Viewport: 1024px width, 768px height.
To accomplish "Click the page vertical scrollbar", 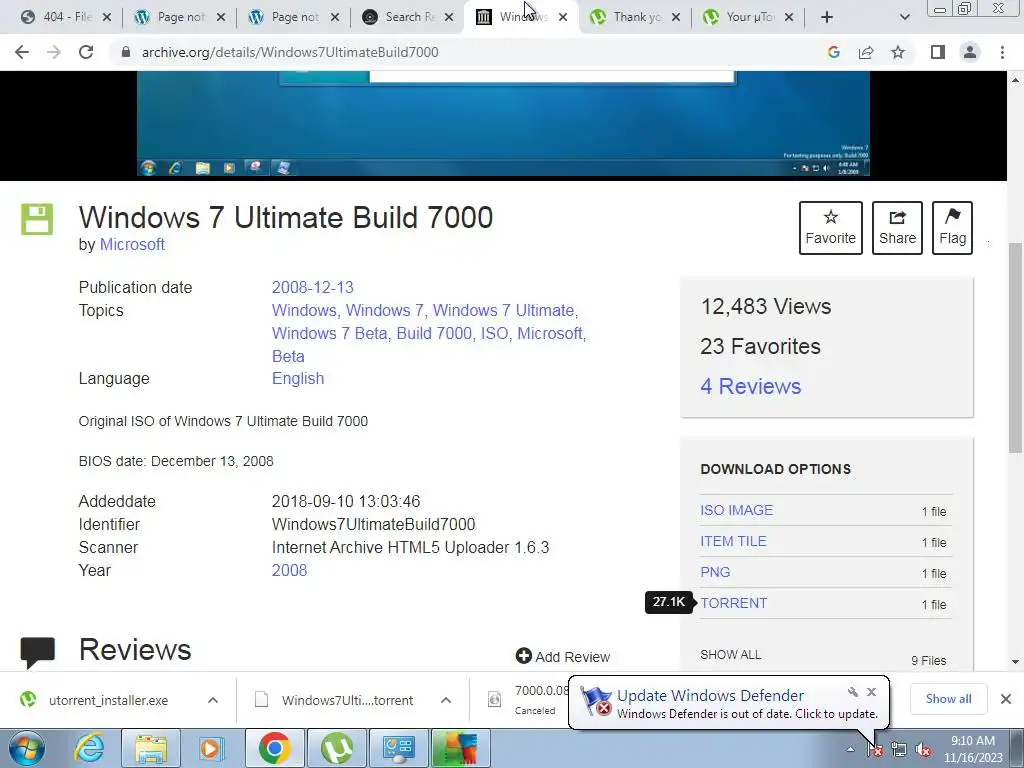I will (x=1015, y=346).
